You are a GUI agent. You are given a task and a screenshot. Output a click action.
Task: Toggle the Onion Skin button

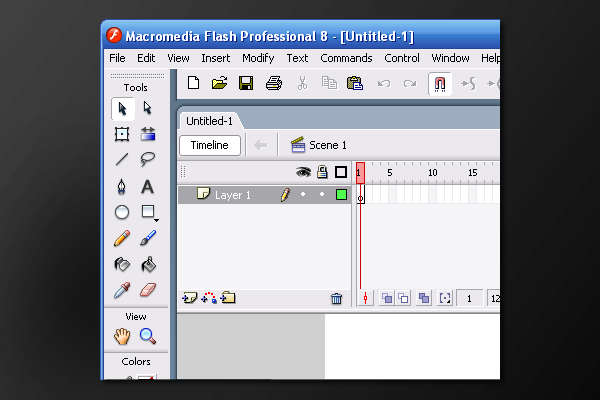[x=387, y=298]
